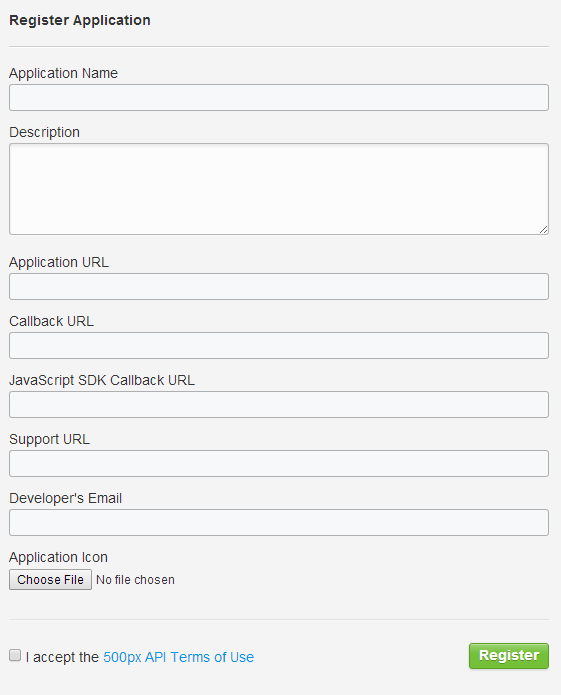Click the Application Name label
This screenshot has height=695, width=561.
tap(63, 73)
